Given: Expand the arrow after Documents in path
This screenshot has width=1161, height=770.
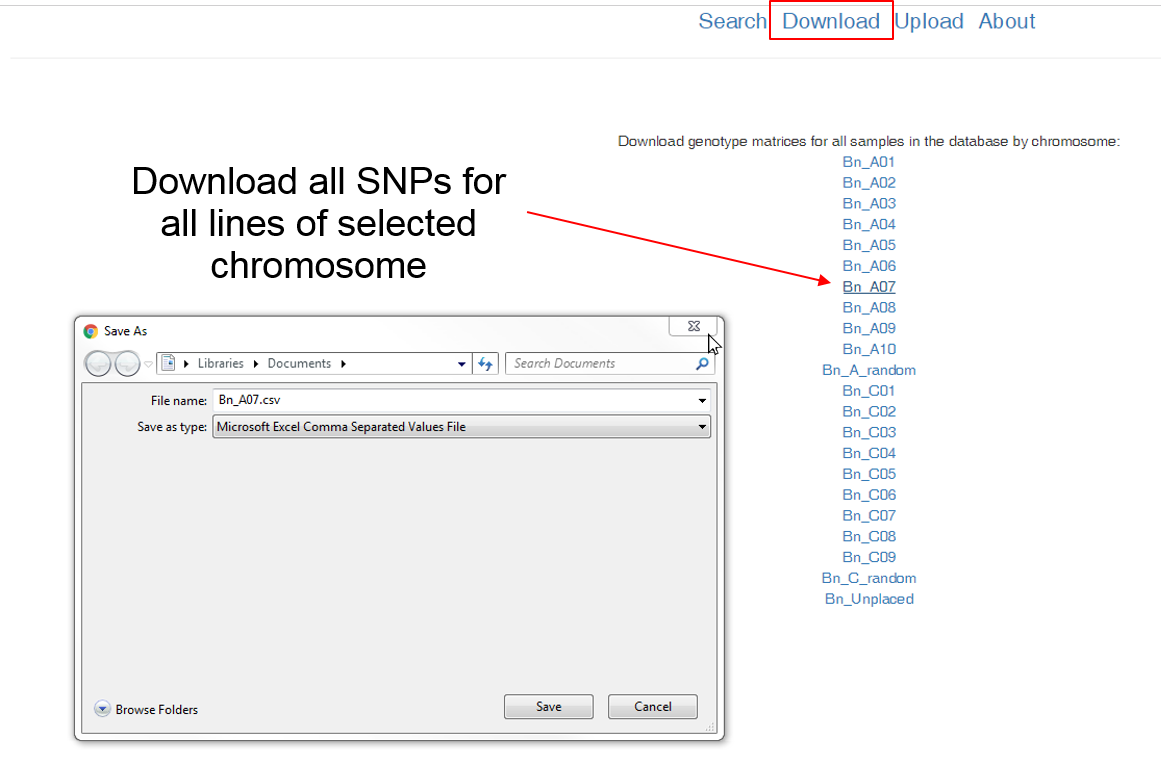Looking at the screenshot, I should [343, 364].
